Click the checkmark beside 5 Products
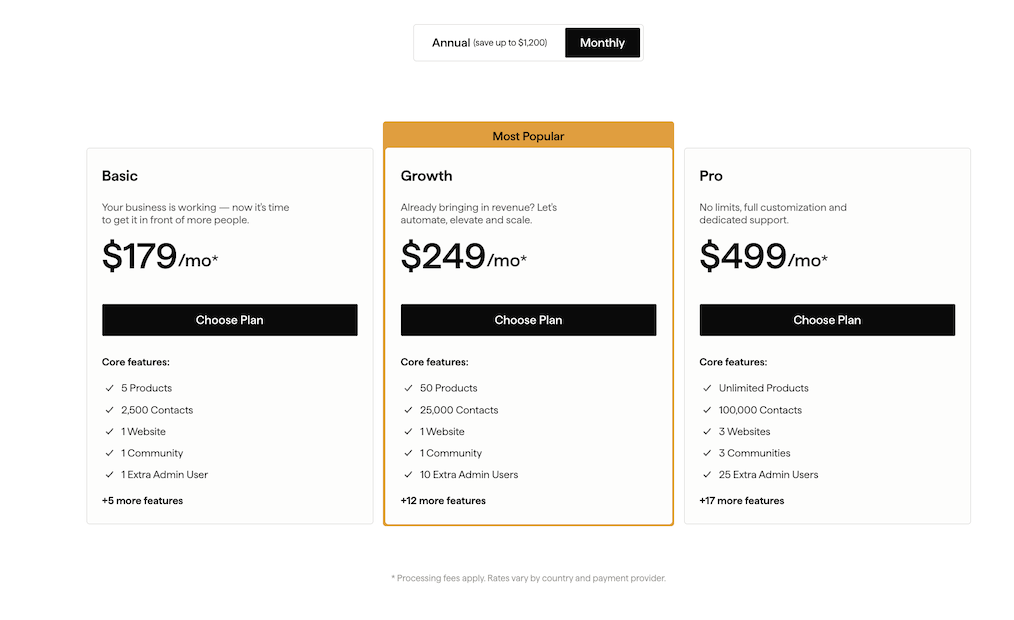The height and width of the screenshot is (620, 1014). point(111,388)
